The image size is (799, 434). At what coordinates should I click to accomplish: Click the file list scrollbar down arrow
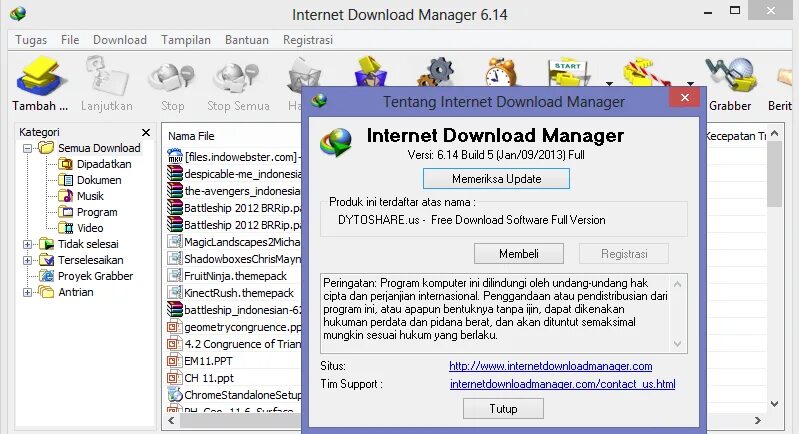click(775, 404)
